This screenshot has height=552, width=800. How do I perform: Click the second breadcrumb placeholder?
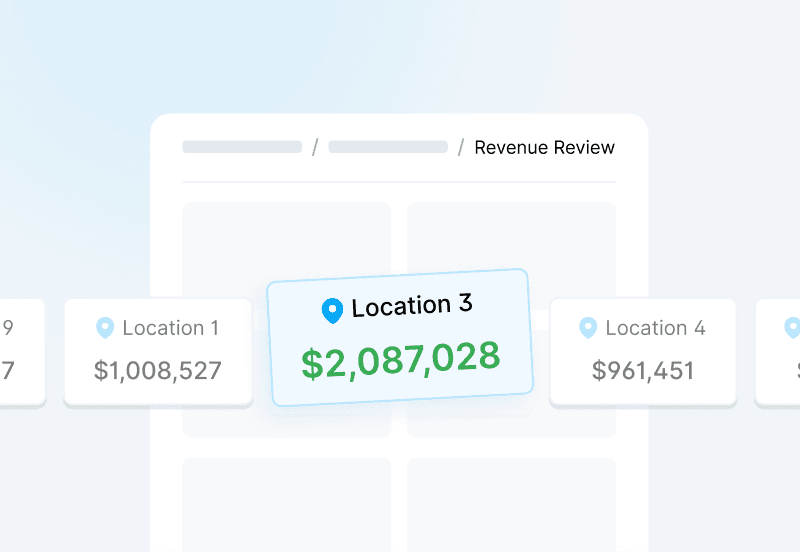(388, 147)
